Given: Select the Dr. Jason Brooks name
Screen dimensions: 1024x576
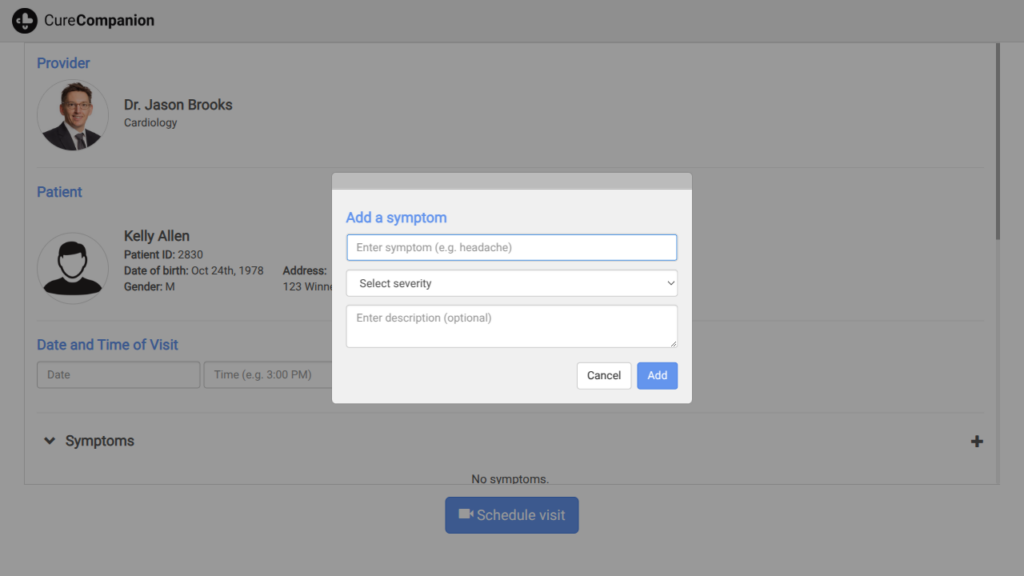Looking at the screenshot, I should [178, 105].
